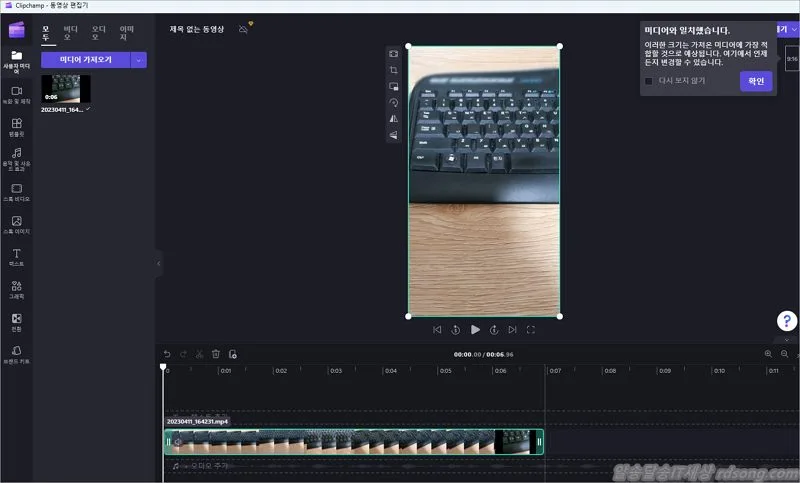The height and width of the screenshot is (483, 800).
Task: Check the '다시 보지 않기' checkbox
Action: click(649, 81)
